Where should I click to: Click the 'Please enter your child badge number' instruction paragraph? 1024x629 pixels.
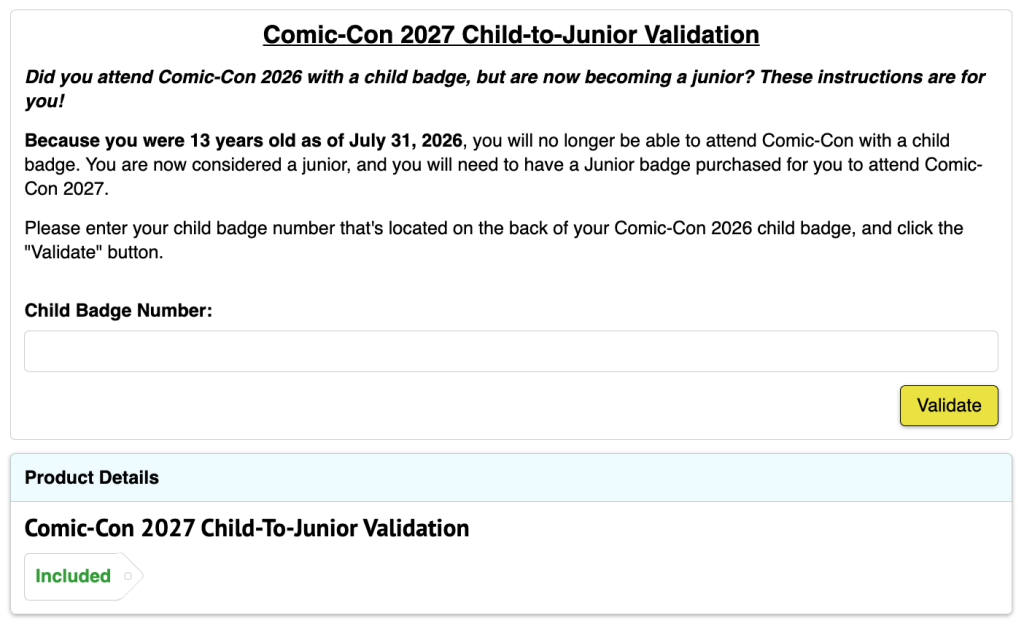tap(494, 240)
